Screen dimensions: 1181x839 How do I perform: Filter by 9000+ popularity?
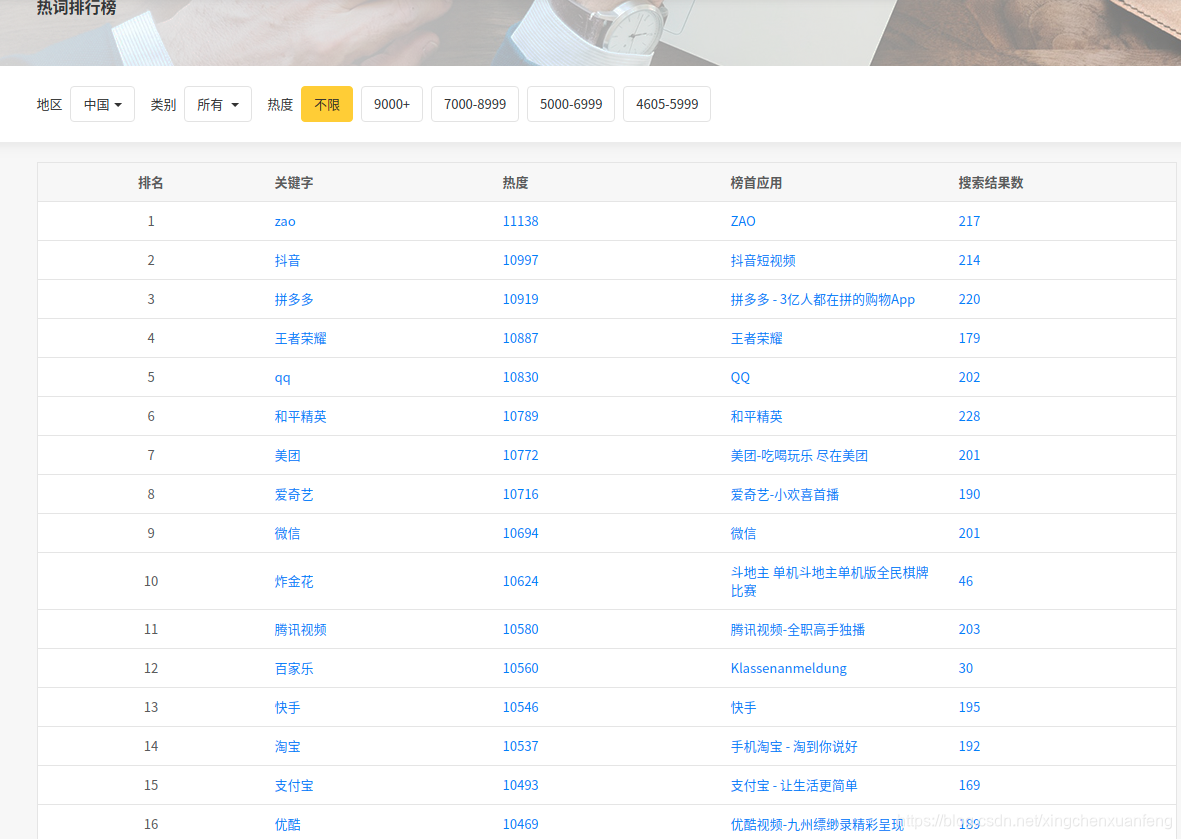pos(392,104)
